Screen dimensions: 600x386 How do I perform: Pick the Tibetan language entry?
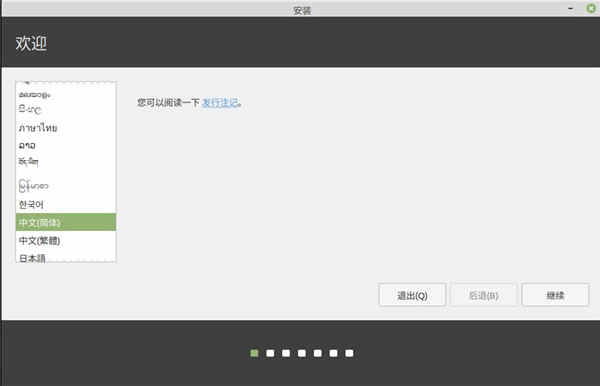(x=65, y=163)
